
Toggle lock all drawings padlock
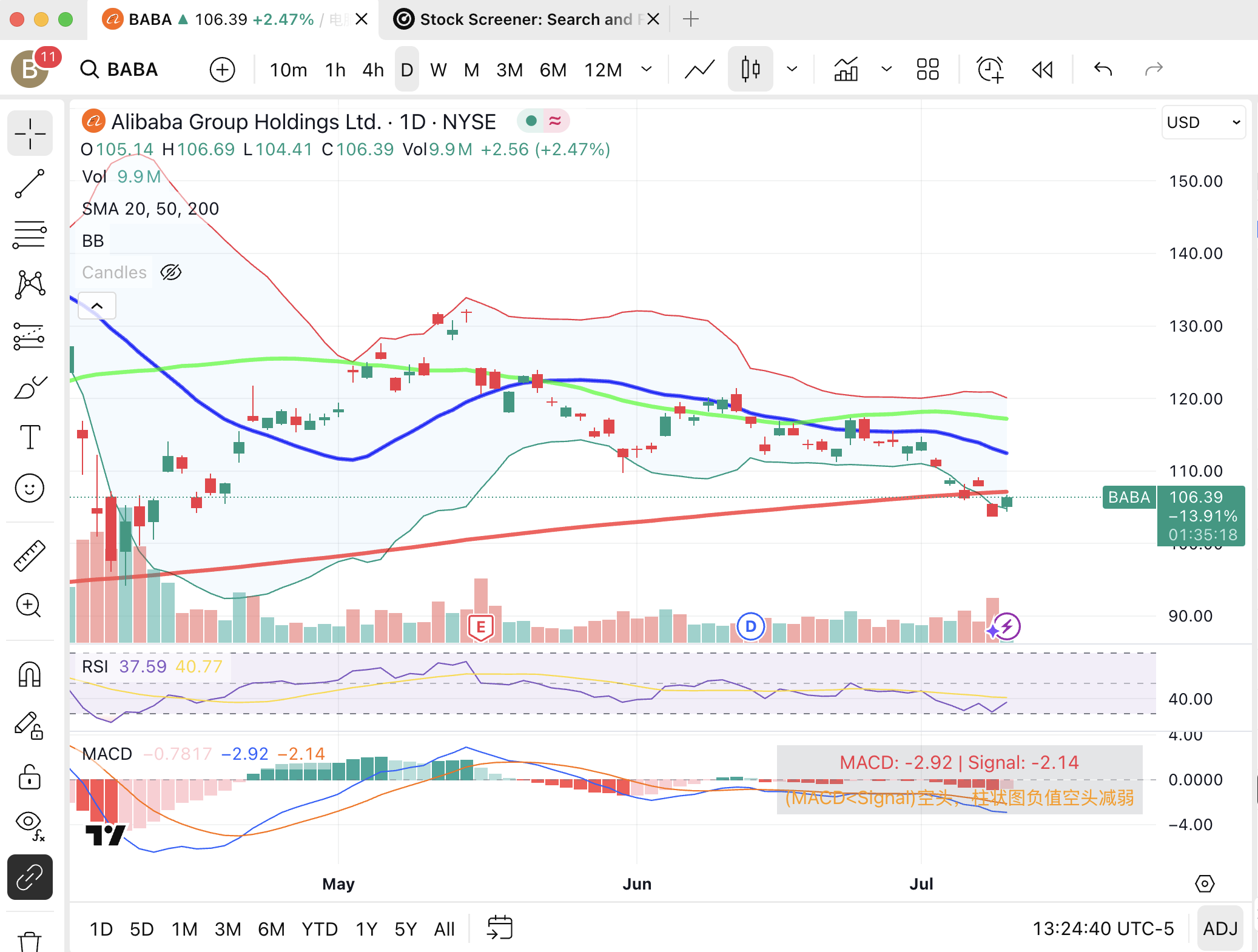pyautogui.click(x=30, y=776)
